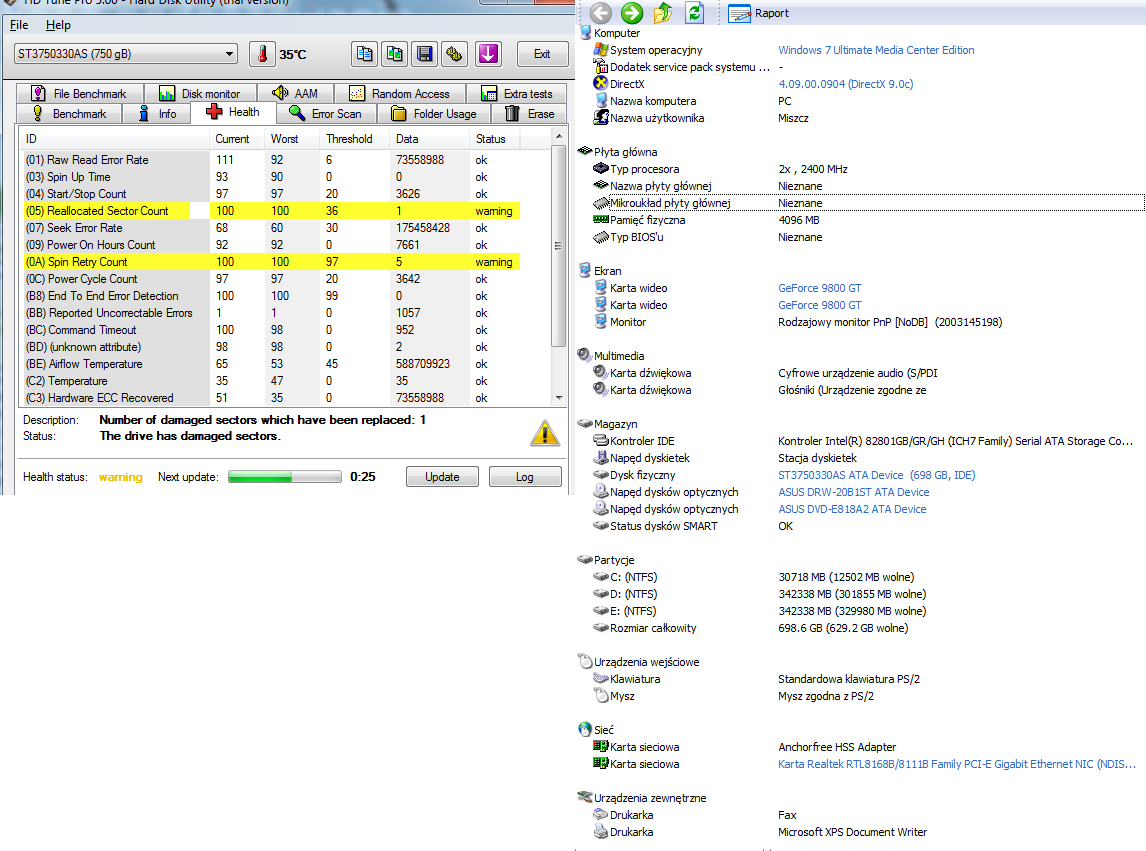The width and height of the screenshot is (1146, 851).
Task: Click the Exit button
Action: tap(542, 54)
